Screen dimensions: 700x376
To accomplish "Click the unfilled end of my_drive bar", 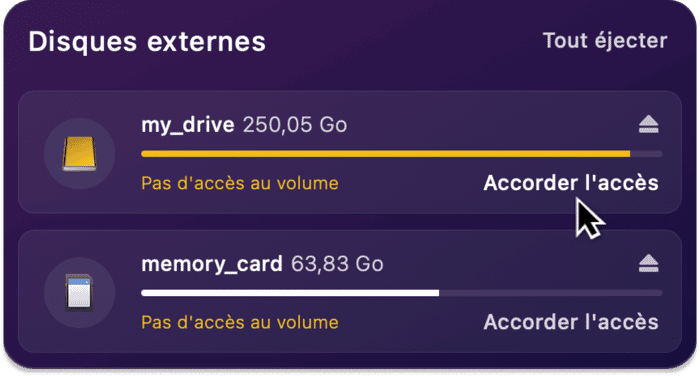I will [646, 154].
